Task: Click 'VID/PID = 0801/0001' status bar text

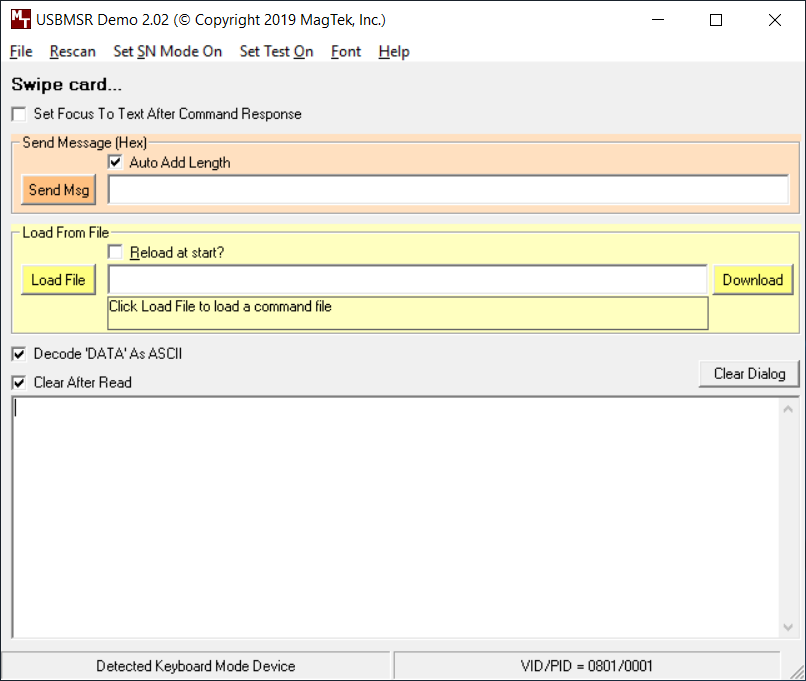Action: click(587, 666)
